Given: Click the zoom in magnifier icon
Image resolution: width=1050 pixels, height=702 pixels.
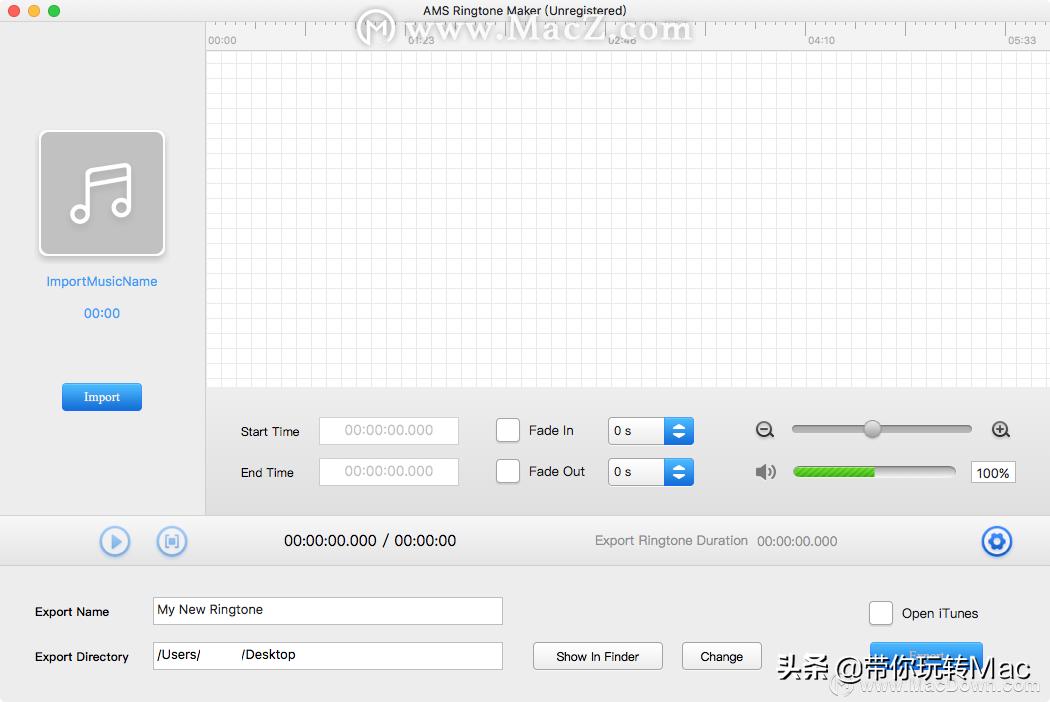Looking at the screenshot, I should tap(1000, 430).
